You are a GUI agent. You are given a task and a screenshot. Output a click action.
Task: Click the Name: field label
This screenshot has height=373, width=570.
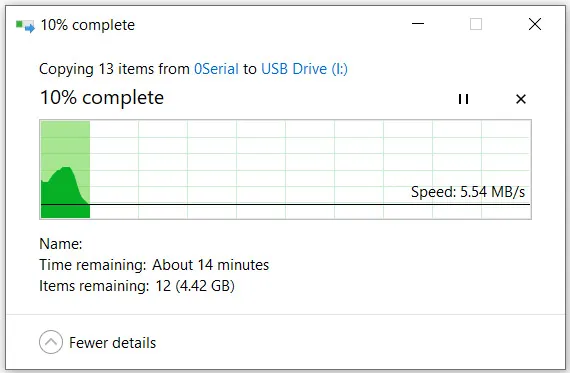coord(61,244)
